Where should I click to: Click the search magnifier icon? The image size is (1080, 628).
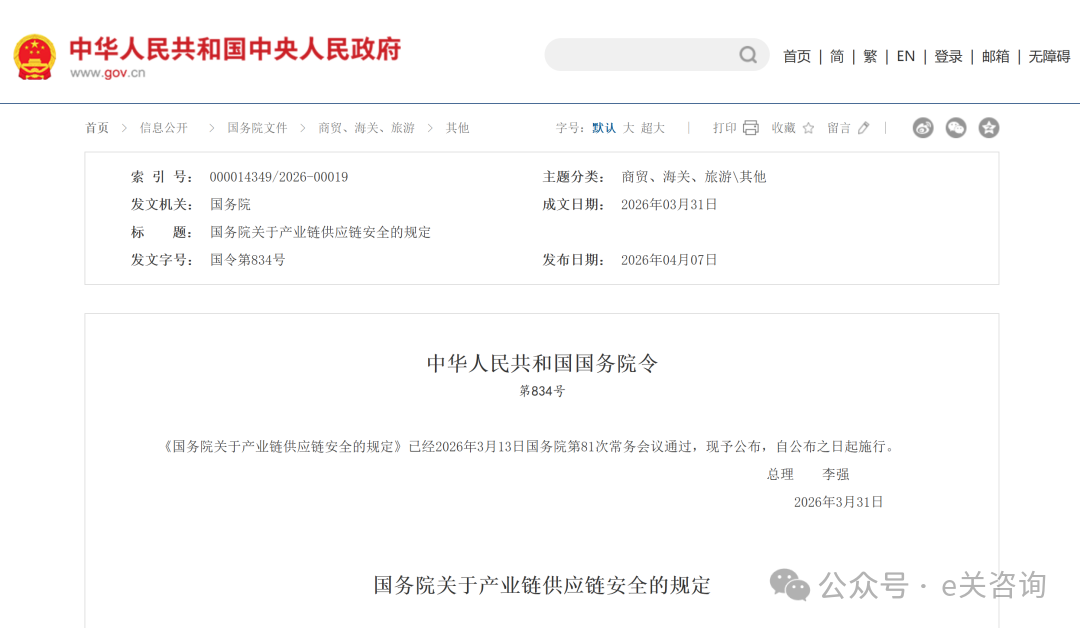pos(748,55)
